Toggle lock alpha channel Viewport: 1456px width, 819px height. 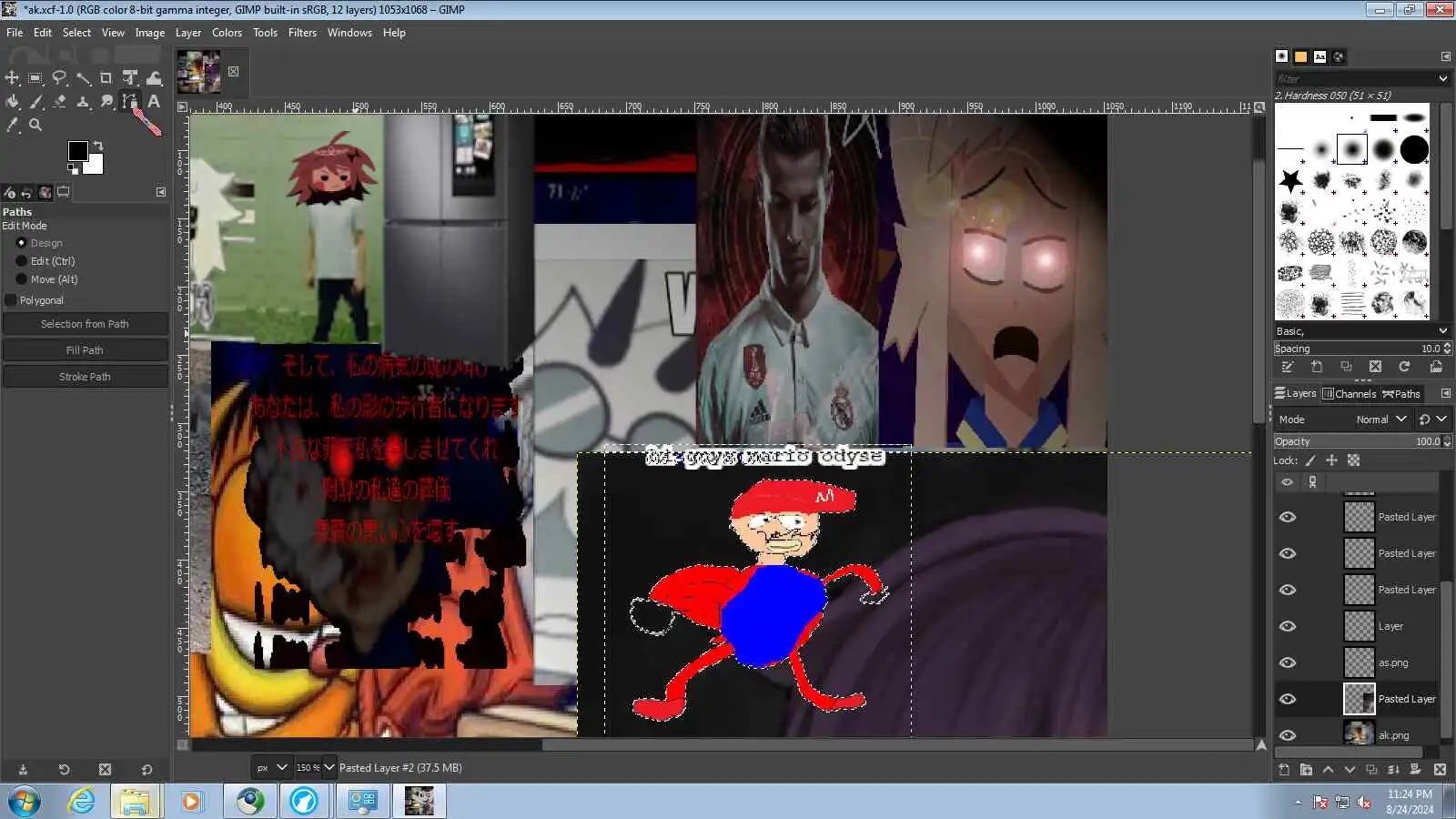click(x=1353, y=460)
